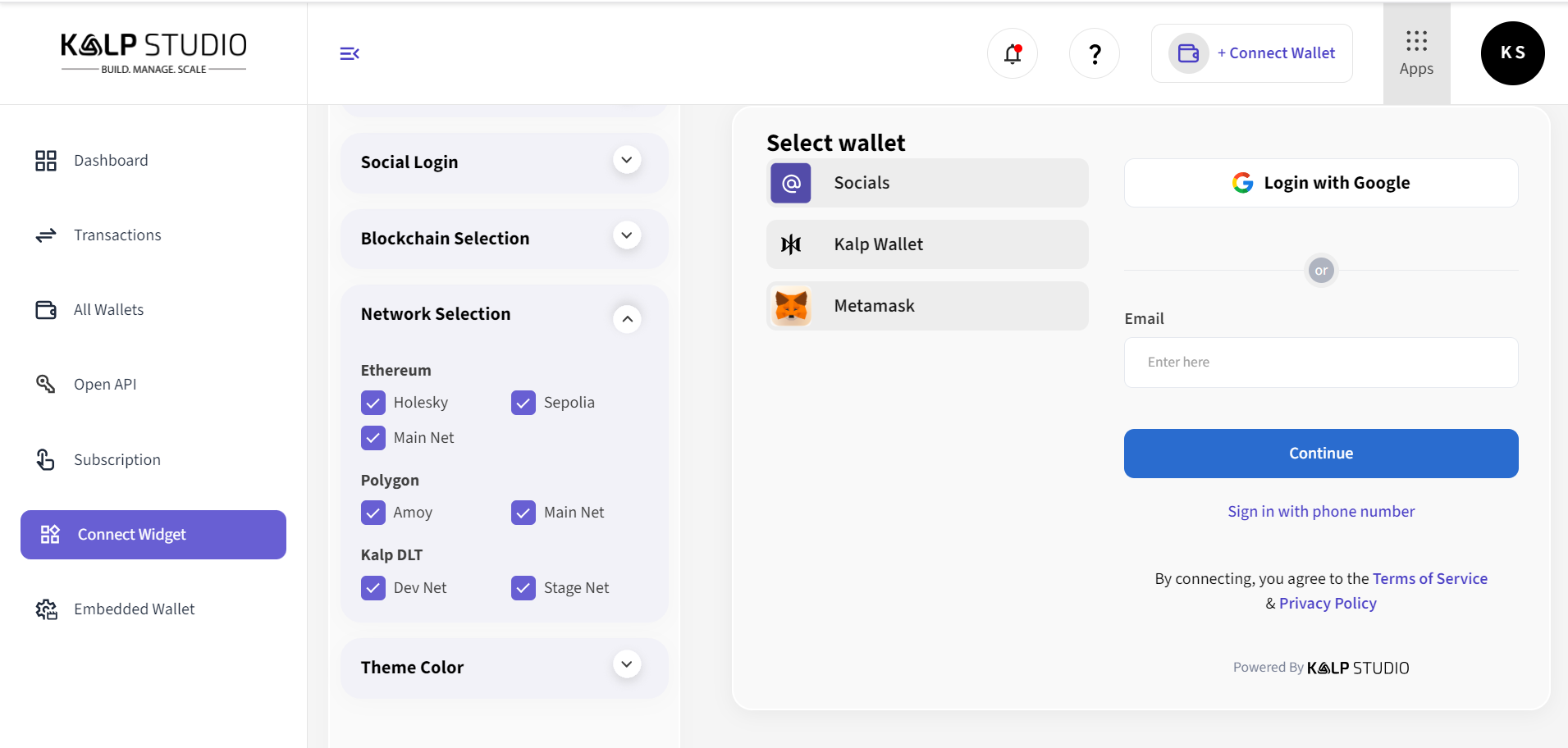
Task: Click the notification bell icon
Action: click(x=1013, y=54)
